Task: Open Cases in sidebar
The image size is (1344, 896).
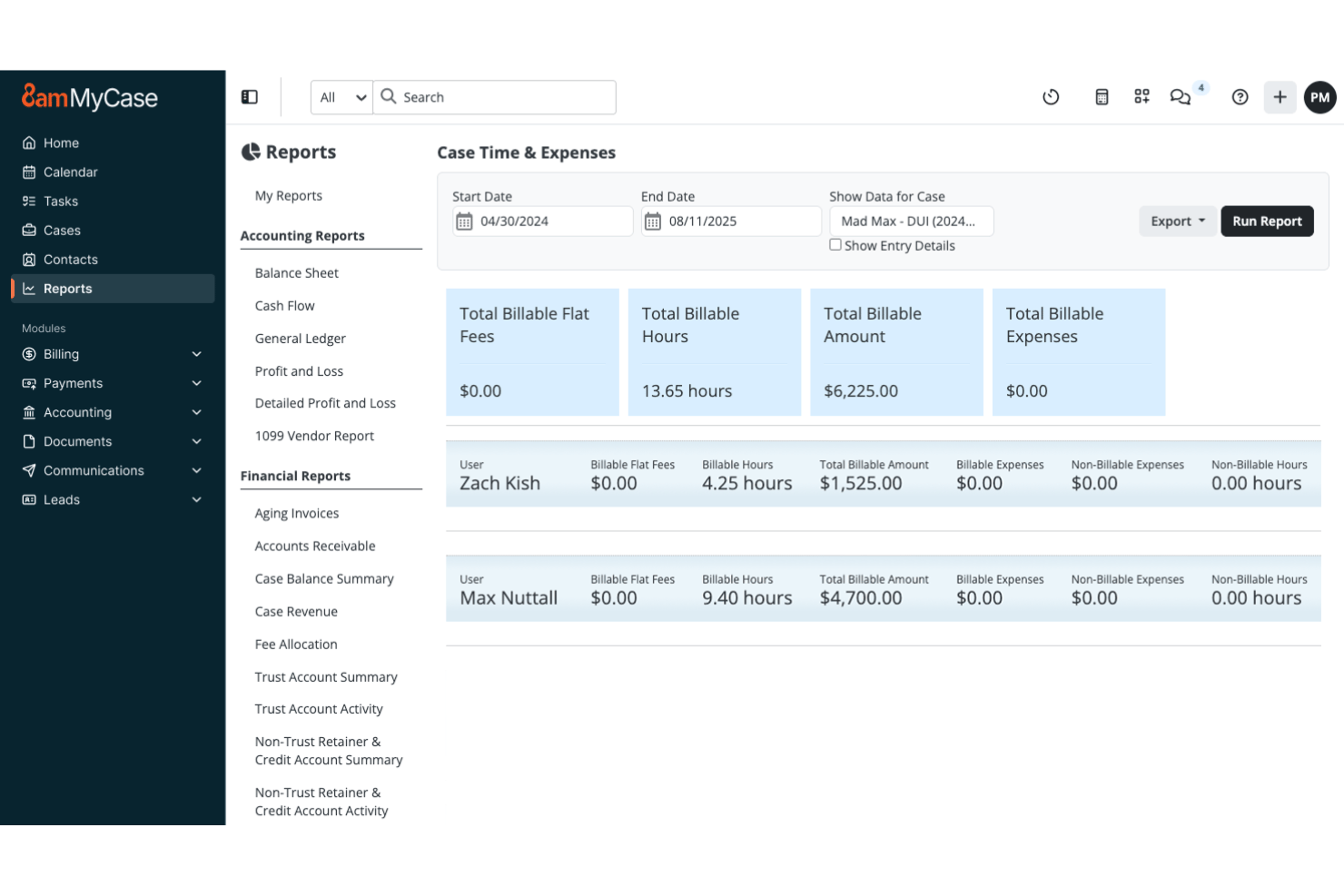Action: click(x=113, y=230)
